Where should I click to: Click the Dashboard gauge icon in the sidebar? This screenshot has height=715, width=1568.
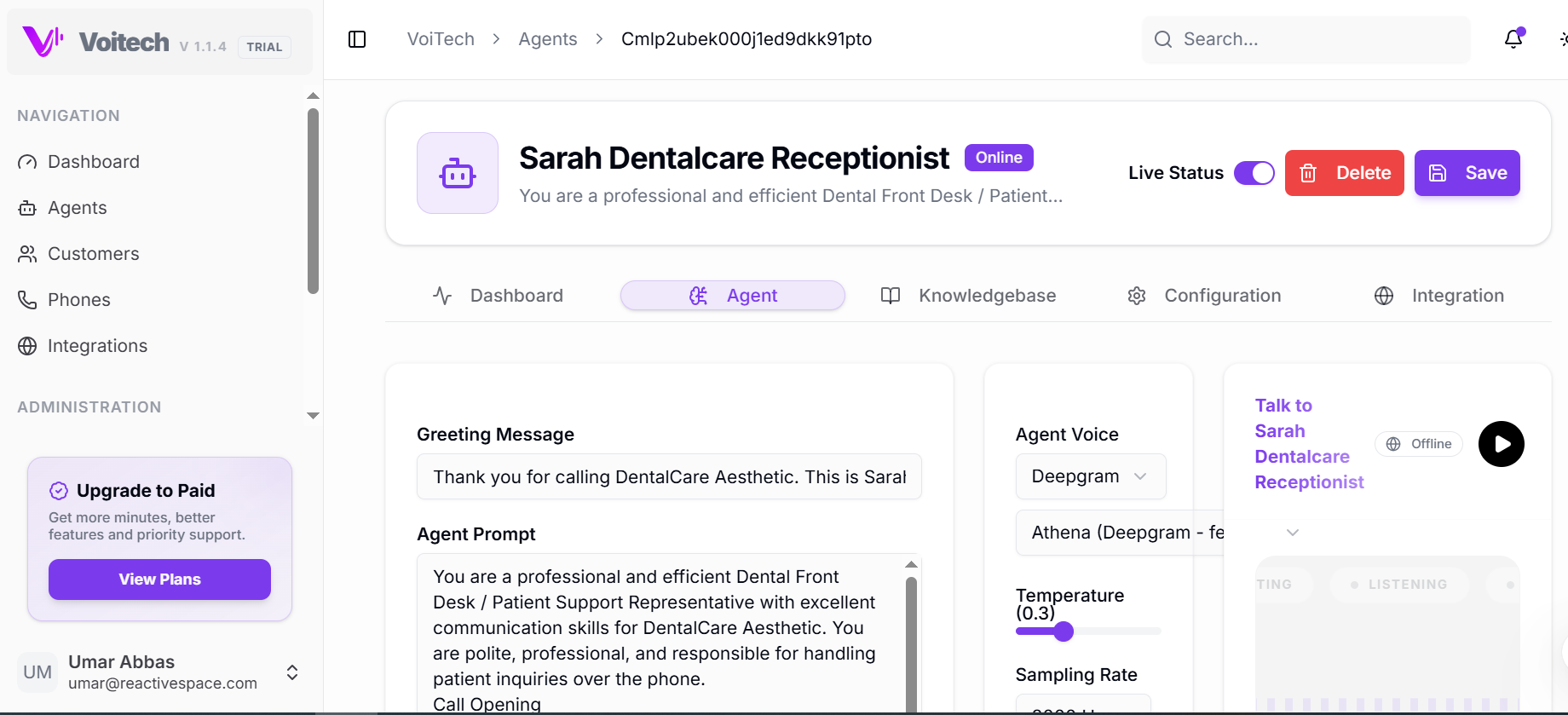[x=27, y=162]
